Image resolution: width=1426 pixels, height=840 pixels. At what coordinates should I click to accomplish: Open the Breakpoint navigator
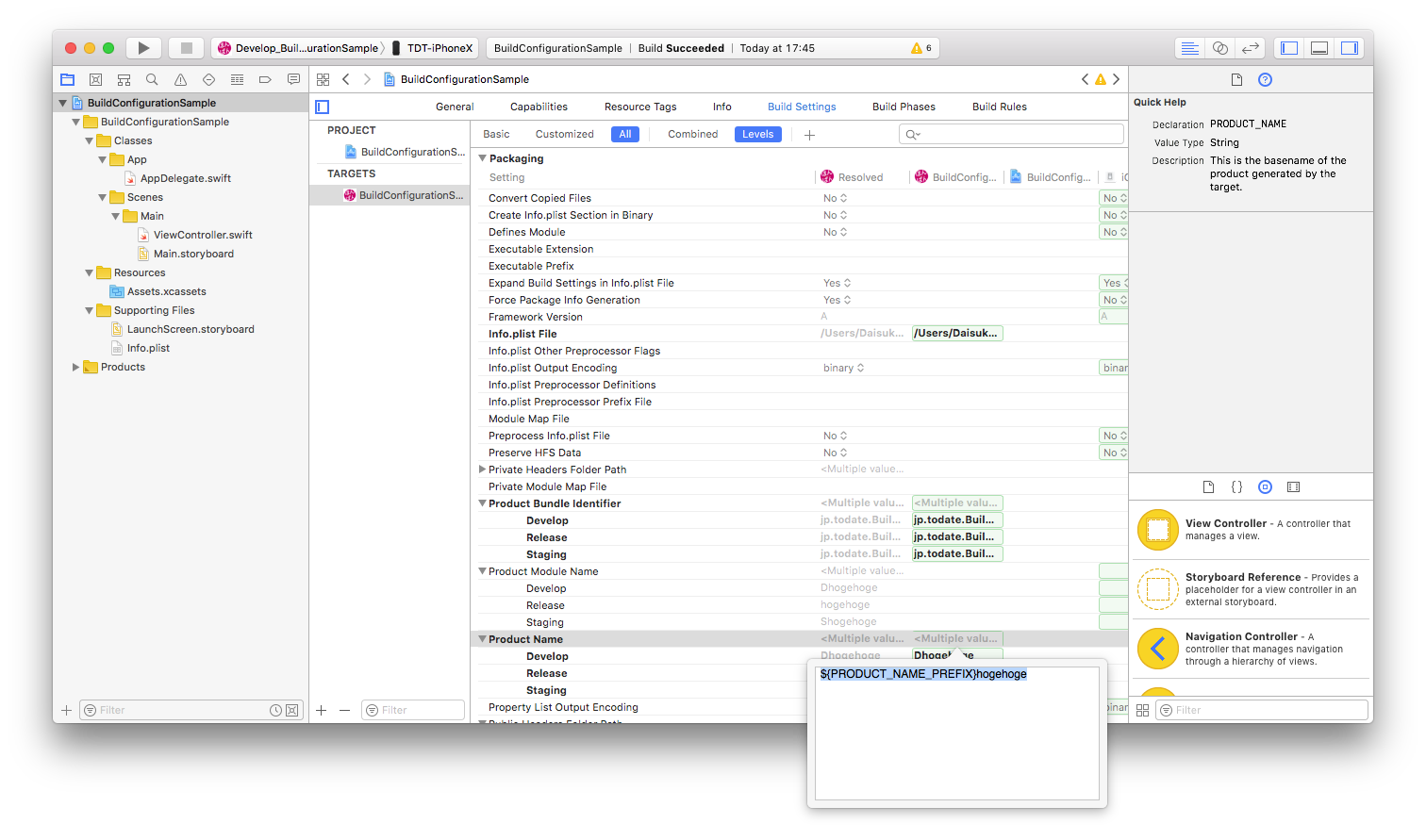[x=265, y=79]
